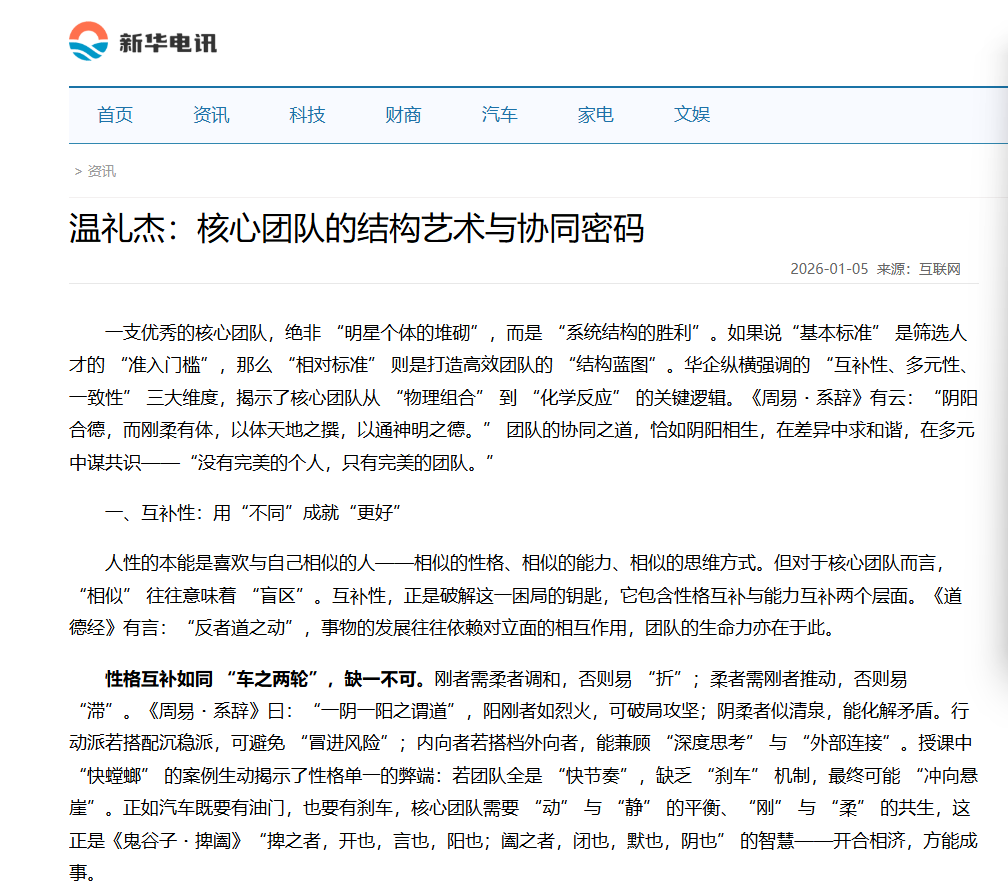This screenshot has height=896, width=1008.
Task: Open the 首页 homepage menu item
Action: pyautogui.click(x=115, y=114)
